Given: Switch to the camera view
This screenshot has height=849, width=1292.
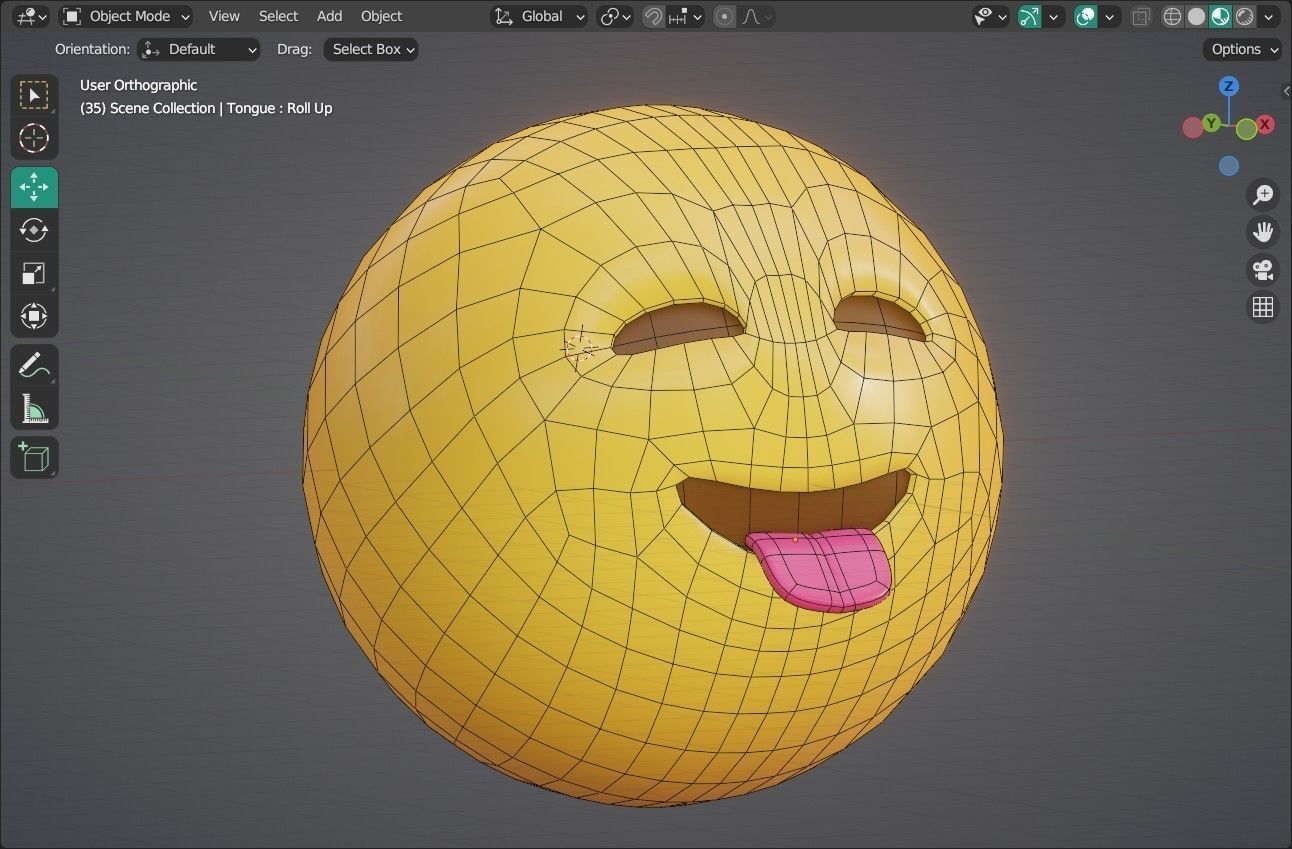Looking at the screenshot, I should pos(1262,270).
